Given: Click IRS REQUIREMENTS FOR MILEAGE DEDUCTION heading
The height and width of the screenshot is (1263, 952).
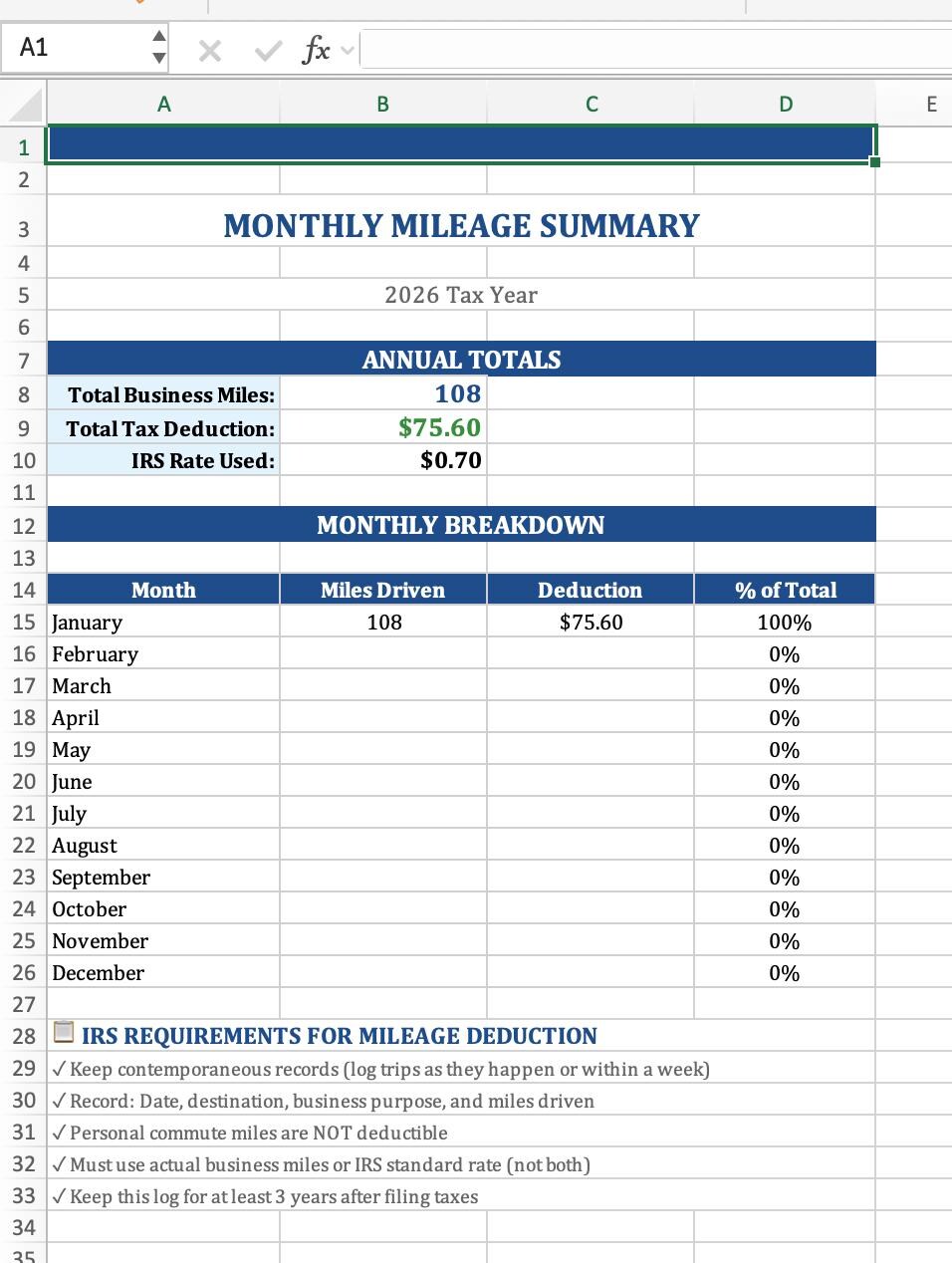Looking at the screenshot, I should (x=340, y=1036).
